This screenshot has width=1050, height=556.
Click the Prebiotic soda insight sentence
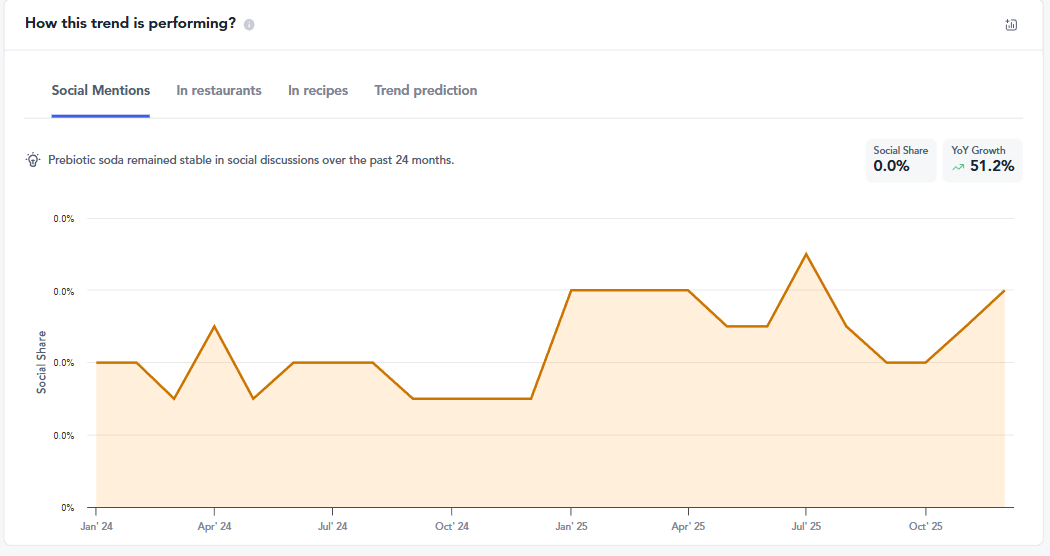[251, 160]
